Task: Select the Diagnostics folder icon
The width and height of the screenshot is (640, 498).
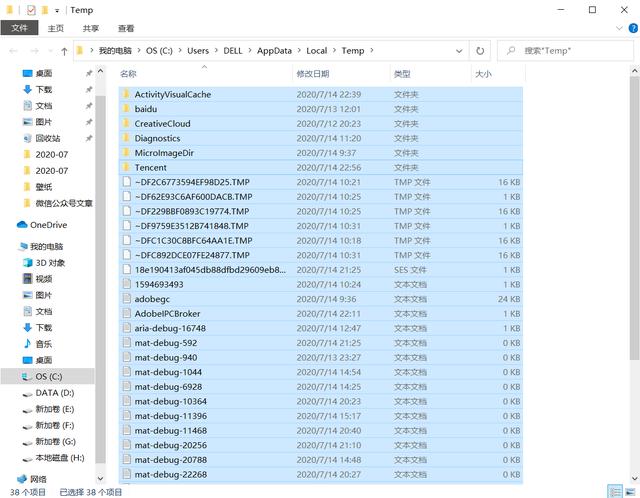Action: [x=126, y=138]
